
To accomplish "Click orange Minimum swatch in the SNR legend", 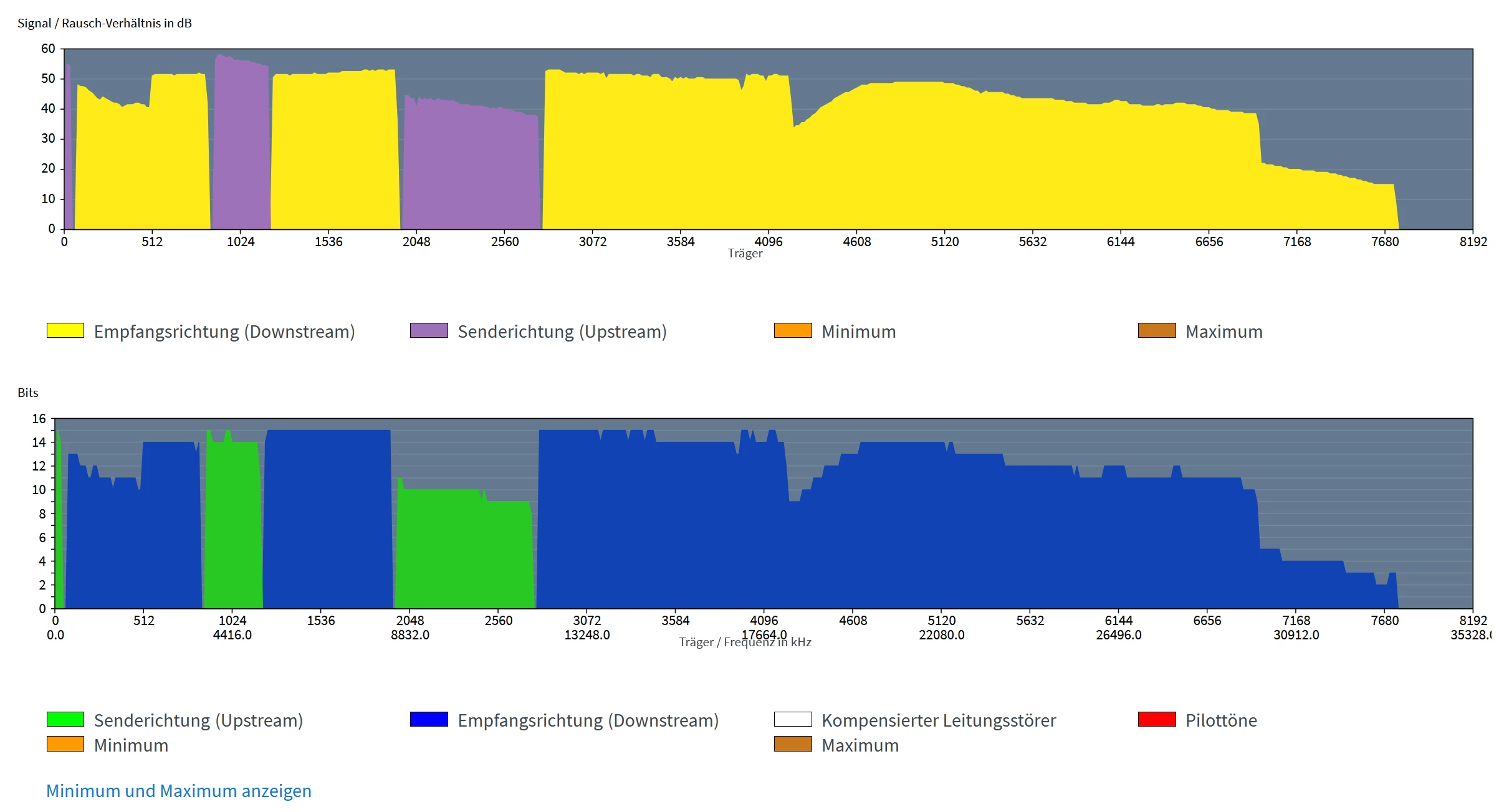I will [x=793, y=330].
